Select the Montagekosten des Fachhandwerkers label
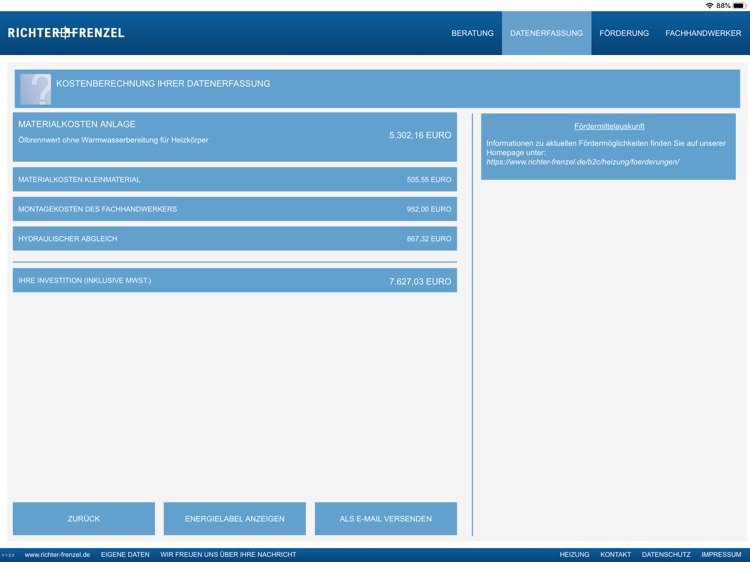This screenshot has width=750, height=562. click(x=98, y=209)
